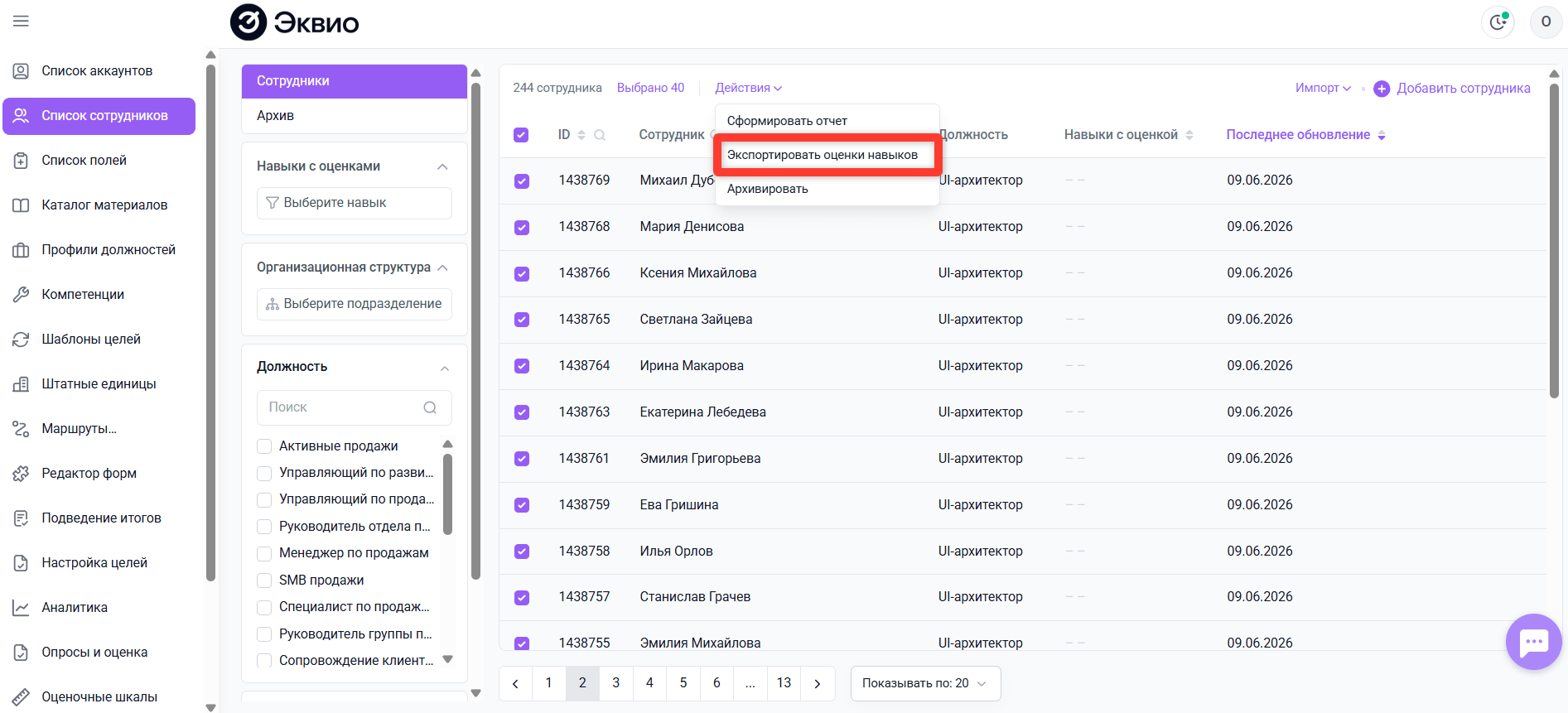Open Список сотрудников in sidebar
1568x713 pixels.
(x=99, y=116)
